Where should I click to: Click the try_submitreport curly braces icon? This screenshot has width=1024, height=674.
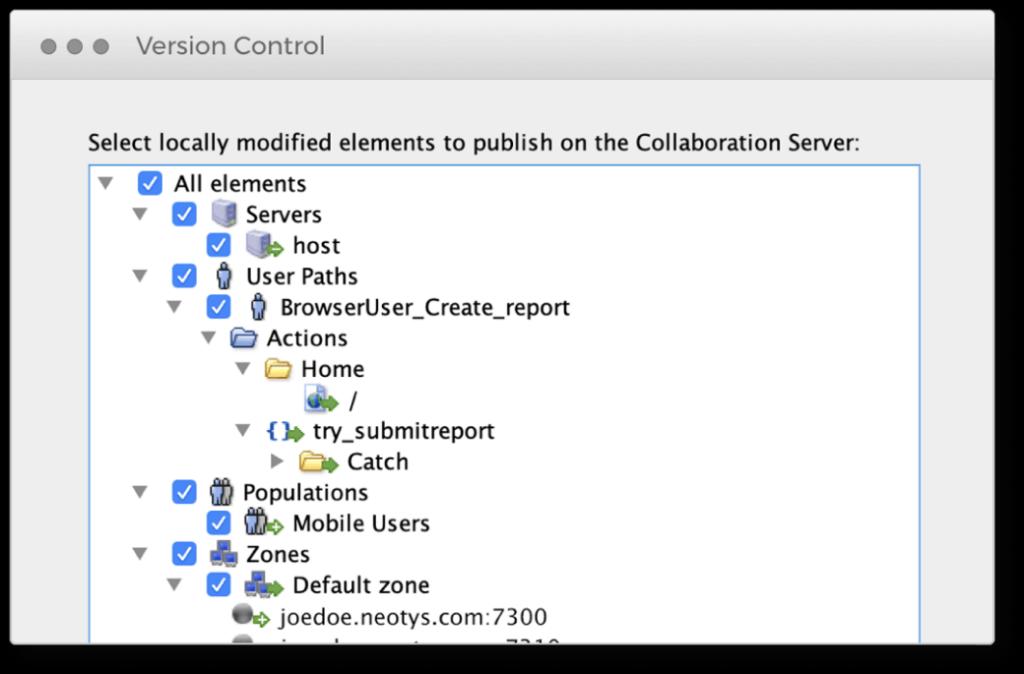(x=284, y=431)
